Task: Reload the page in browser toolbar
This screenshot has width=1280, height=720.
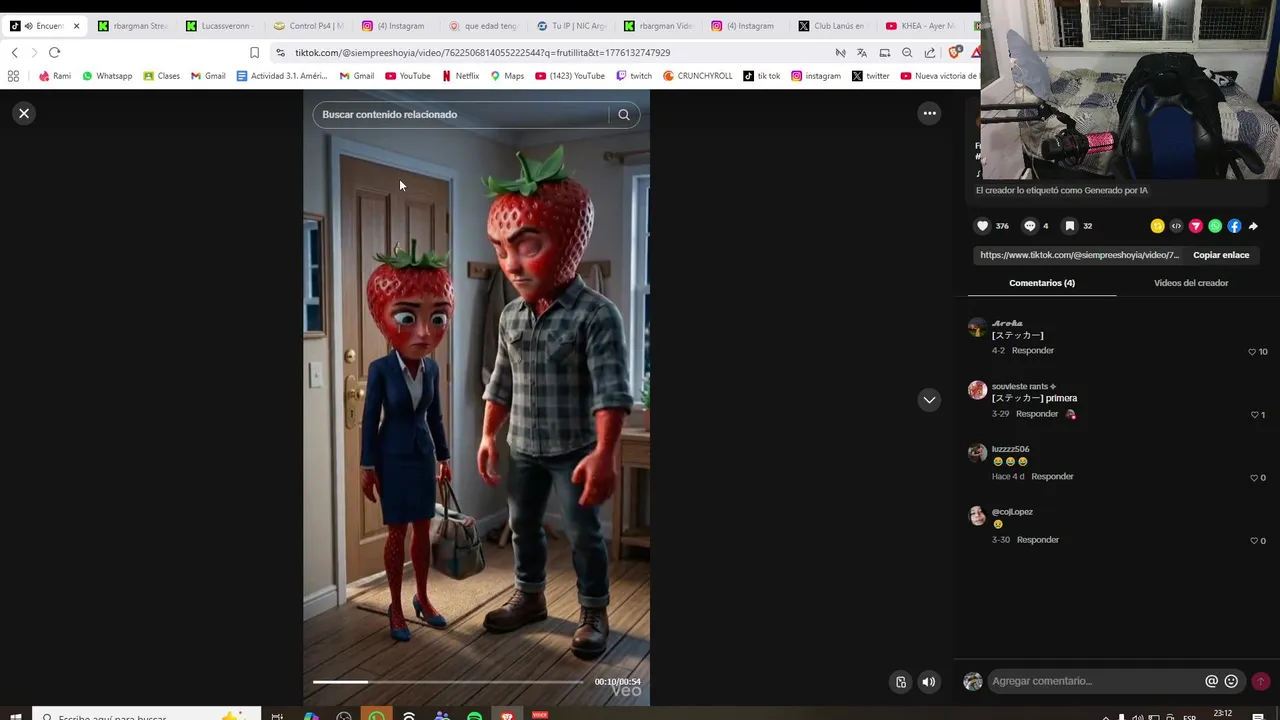Action: pos(54,52)
